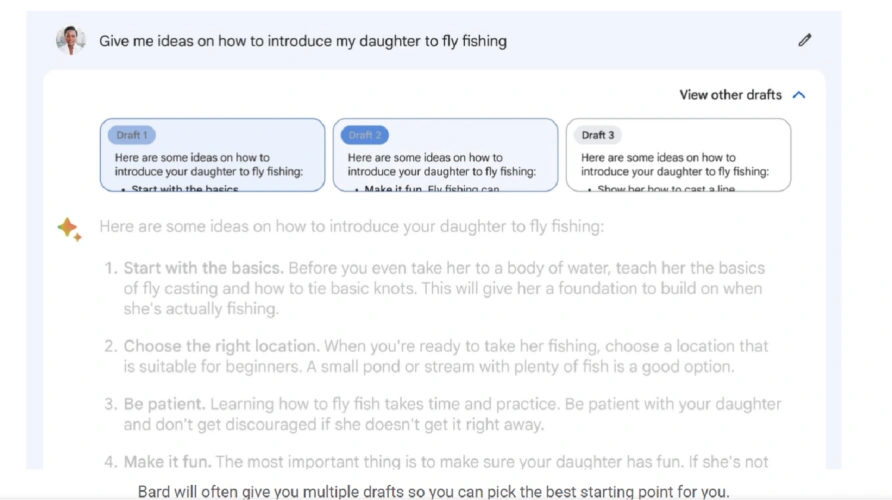Click "Choose the right location" bold heading
This screenshot has height=500, width=892.
pyautogui.click(x=220, y=346)
